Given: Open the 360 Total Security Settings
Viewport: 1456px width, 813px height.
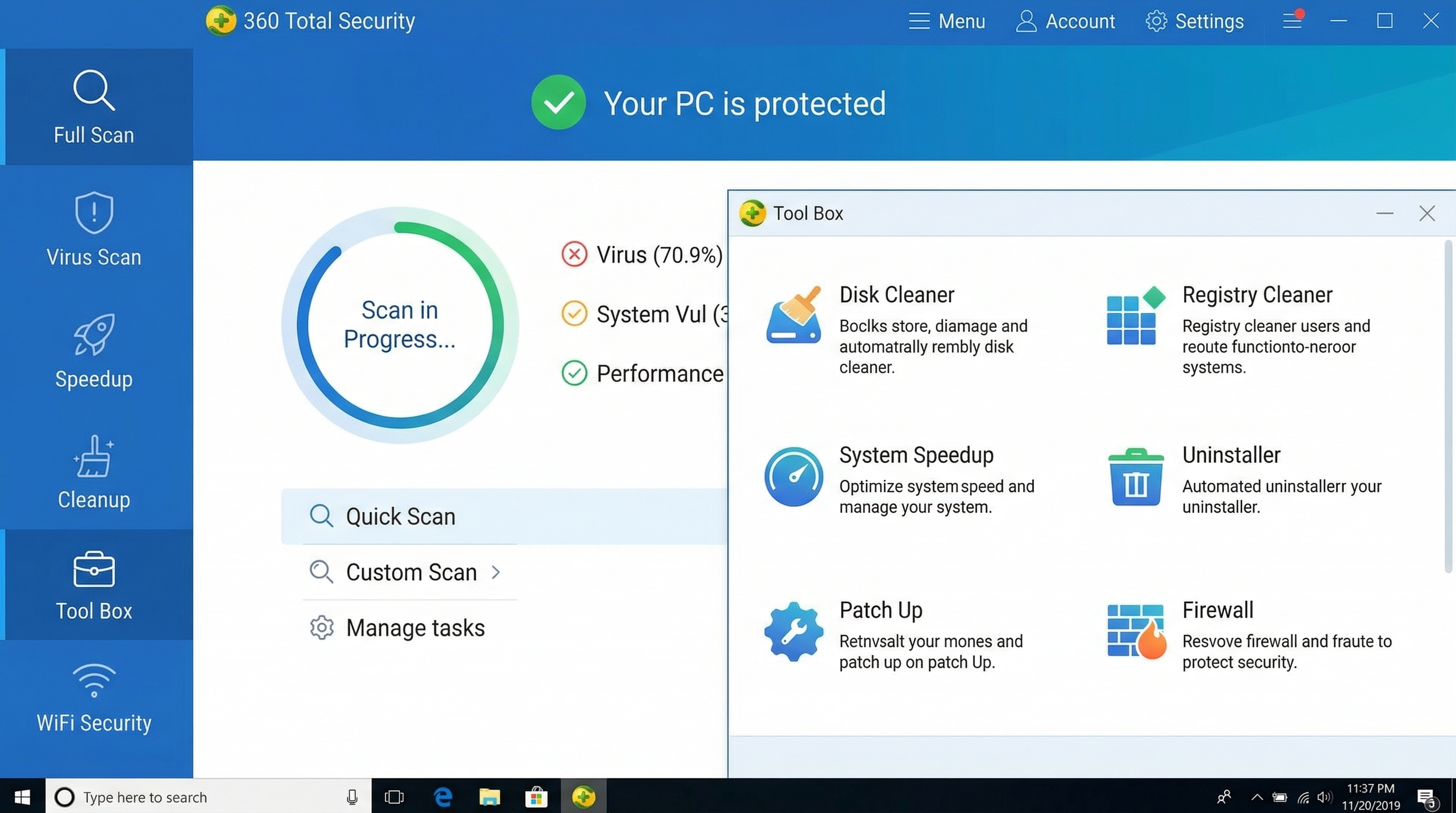Looking at the screenshot, I should tap(1194, 21).
